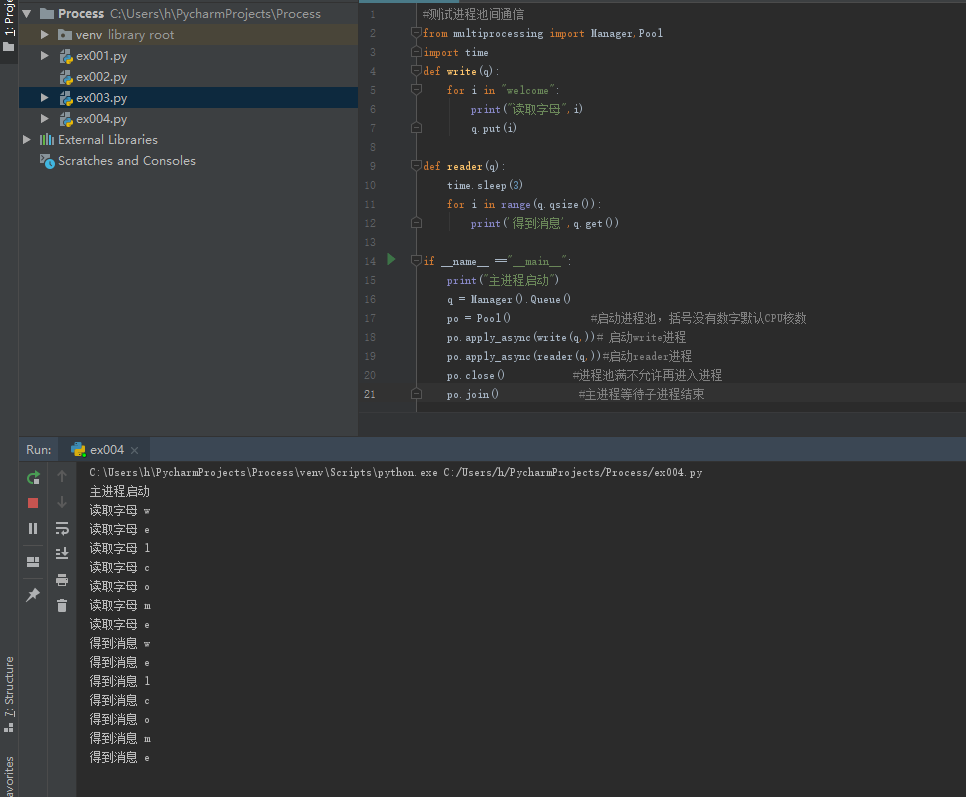Expand the External Libraries node
966x797 pixels.
(26, 139)
